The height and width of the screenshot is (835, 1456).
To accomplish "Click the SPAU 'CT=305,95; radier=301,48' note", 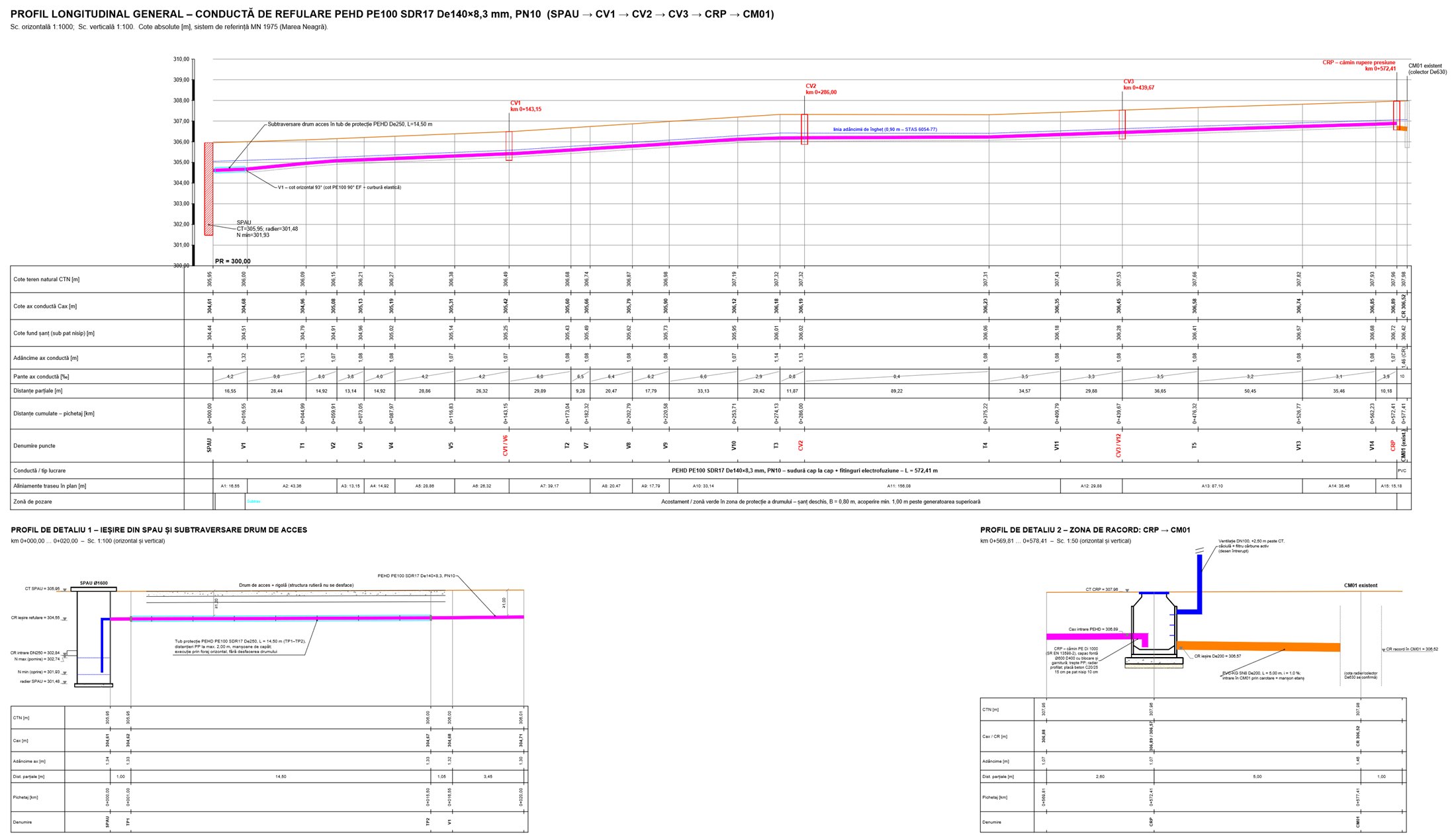I will point(267,229).
